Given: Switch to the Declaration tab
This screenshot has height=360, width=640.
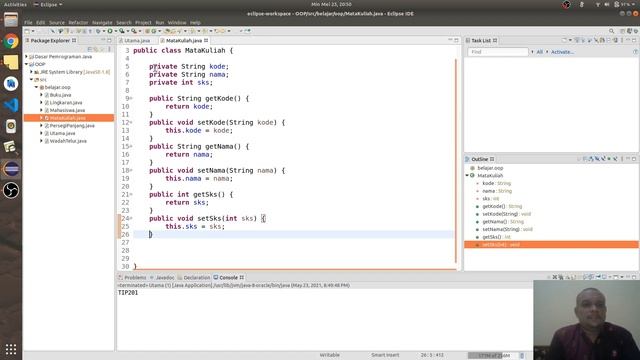Looking at the screenshot, I should point(194,278).
